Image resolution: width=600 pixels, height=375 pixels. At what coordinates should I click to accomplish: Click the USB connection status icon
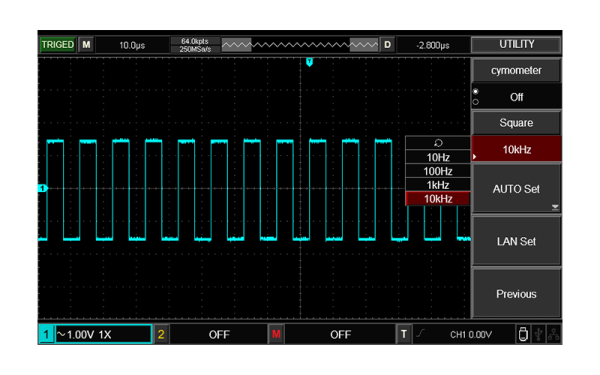click(539, 334)
